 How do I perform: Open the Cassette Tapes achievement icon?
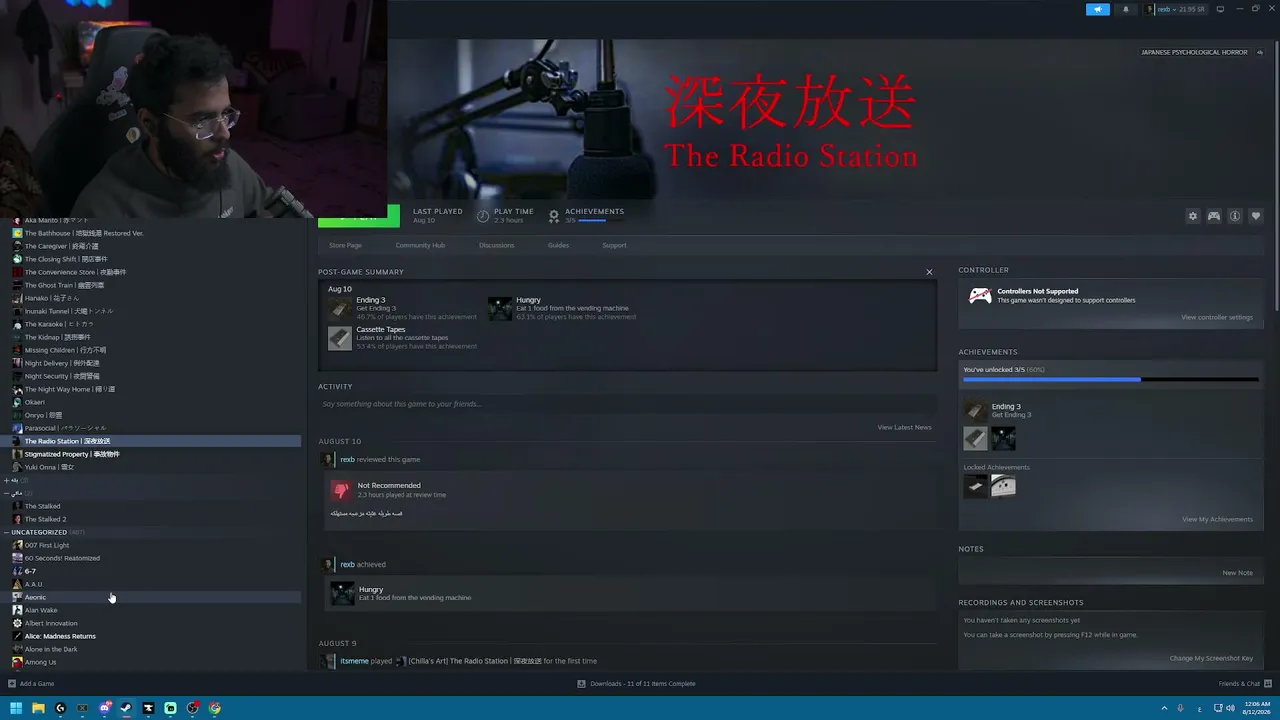pos(340,338)
